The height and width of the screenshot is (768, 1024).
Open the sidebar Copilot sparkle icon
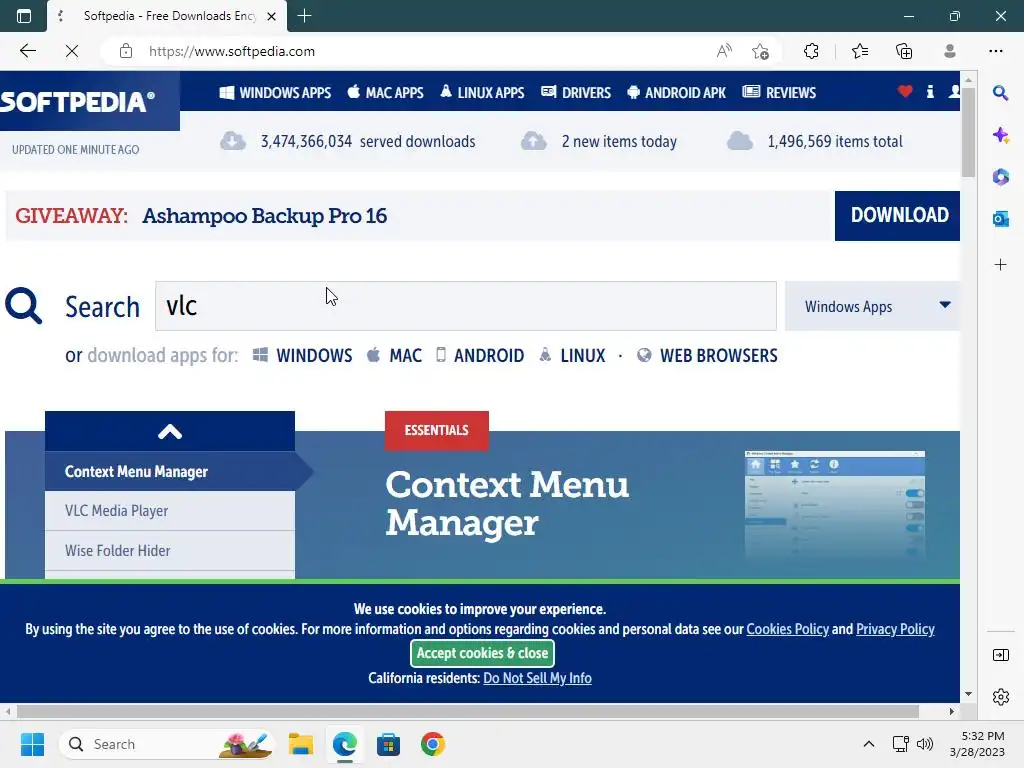pos(1000,135)
